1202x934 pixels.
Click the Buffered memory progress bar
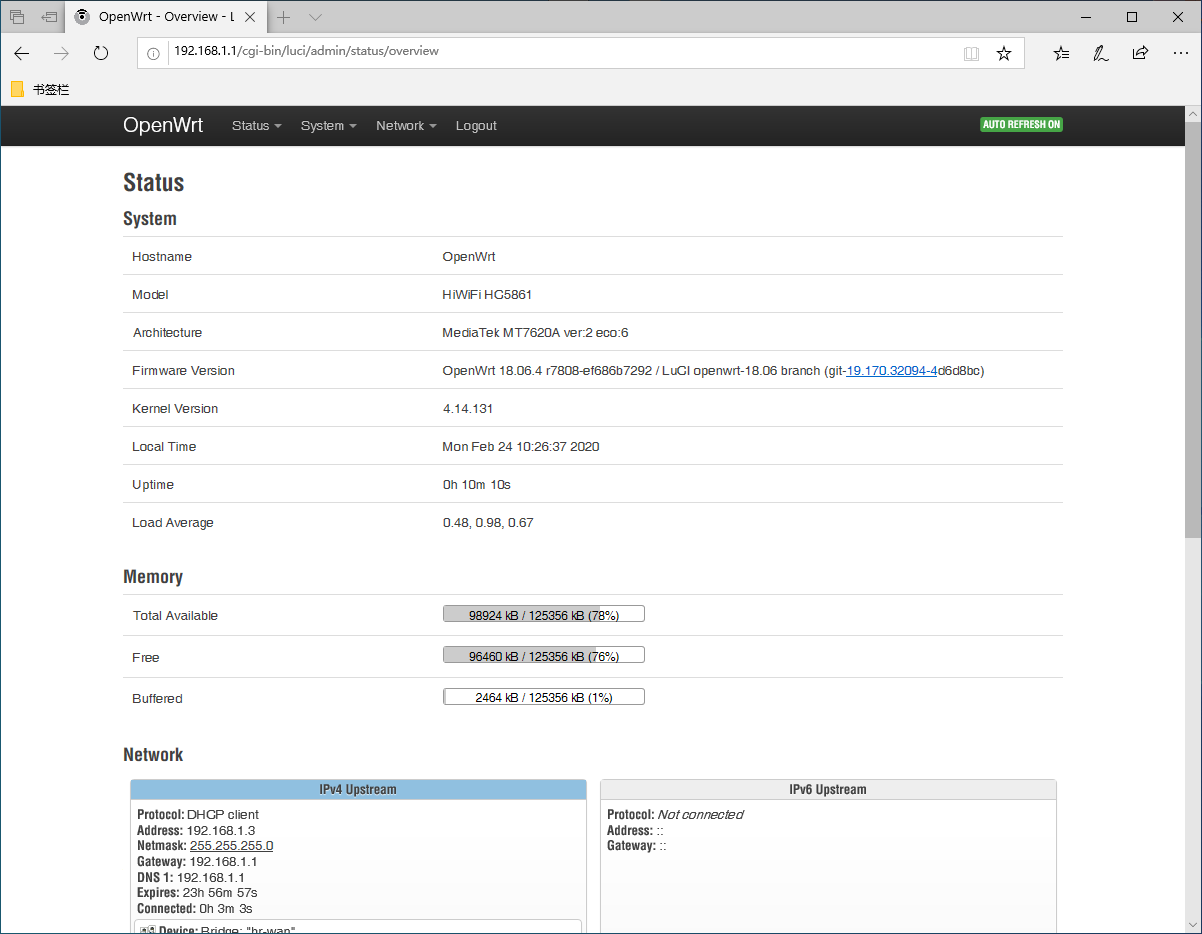pyautogui.click(x=544, y=697)
